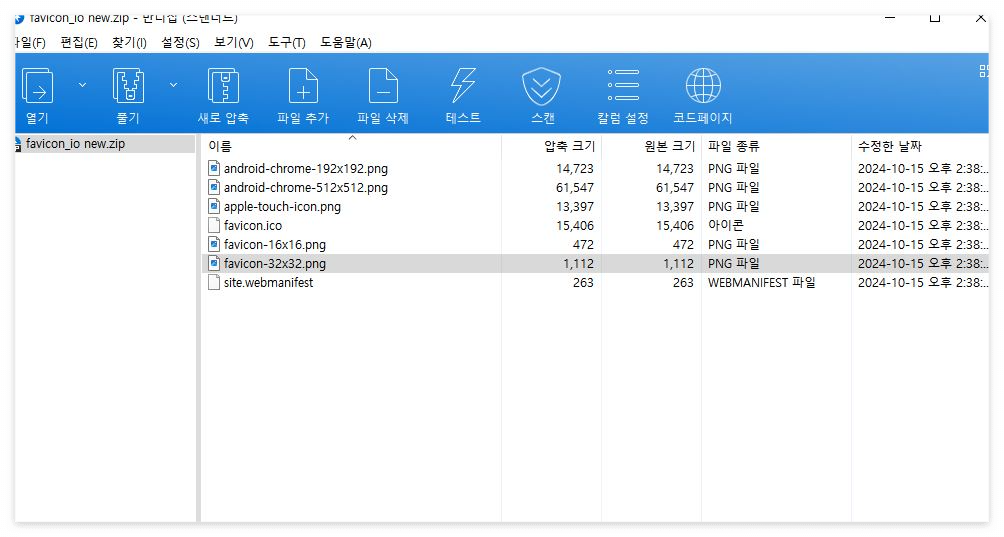This screenshot has height=537, width=1004.
Task: Click compressed size 1,112 in selected row
Action: [x=578, y=264]
